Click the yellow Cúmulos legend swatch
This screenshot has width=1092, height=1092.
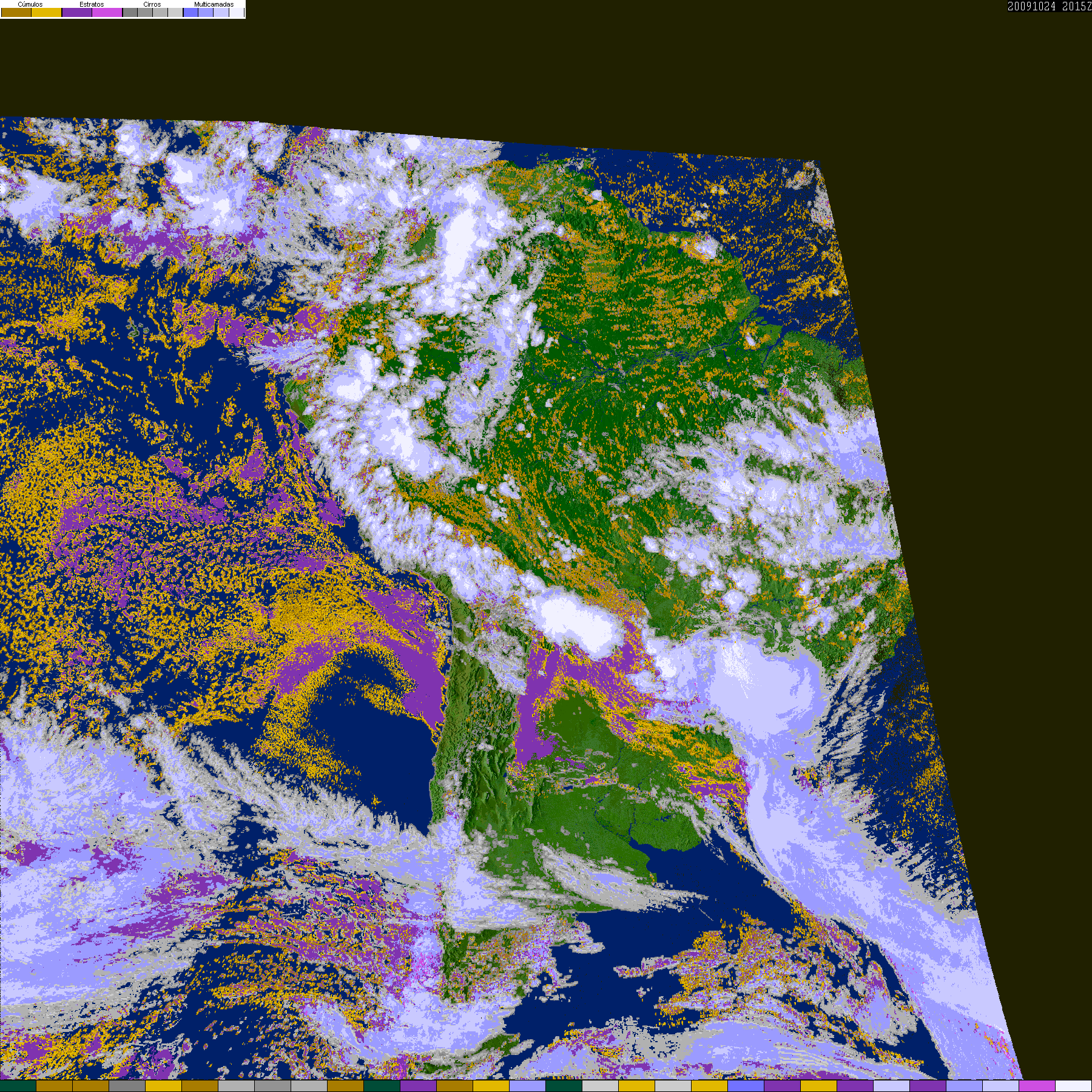(46, 12)
